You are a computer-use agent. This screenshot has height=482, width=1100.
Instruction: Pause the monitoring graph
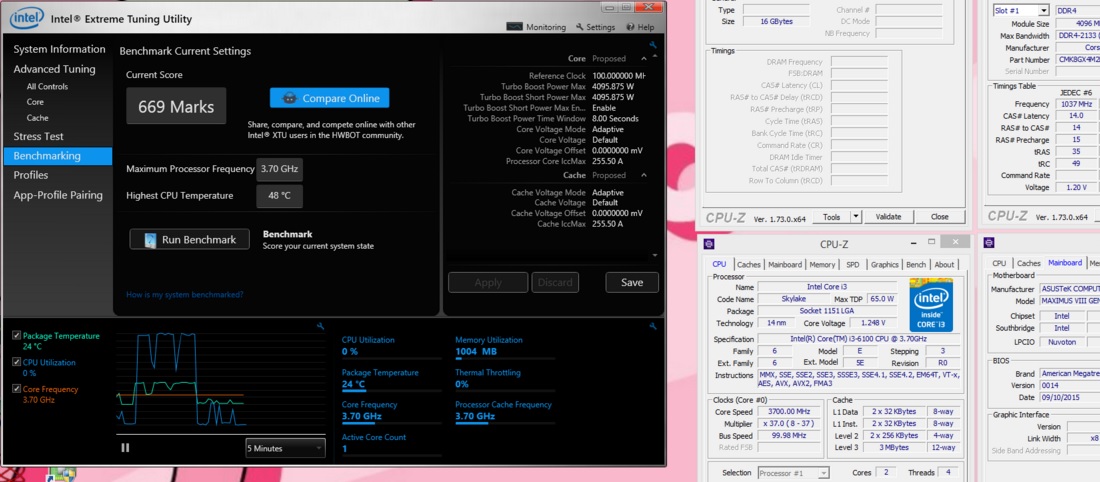pyautogui.click(x=125, y=447)
